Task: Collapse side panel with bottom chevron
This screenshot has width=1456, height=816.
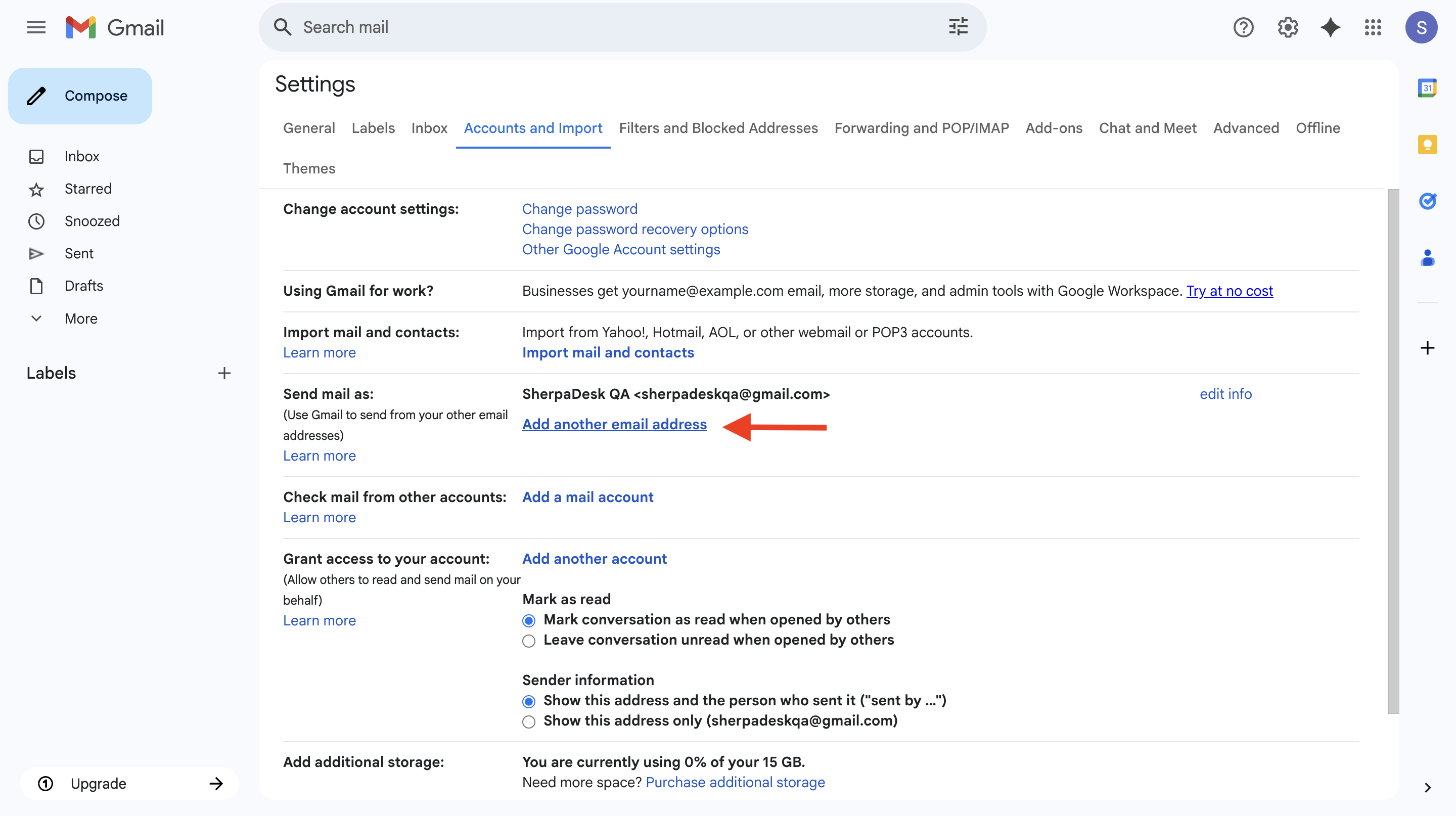Action: pyautogui.click(x=1427, y=787)
